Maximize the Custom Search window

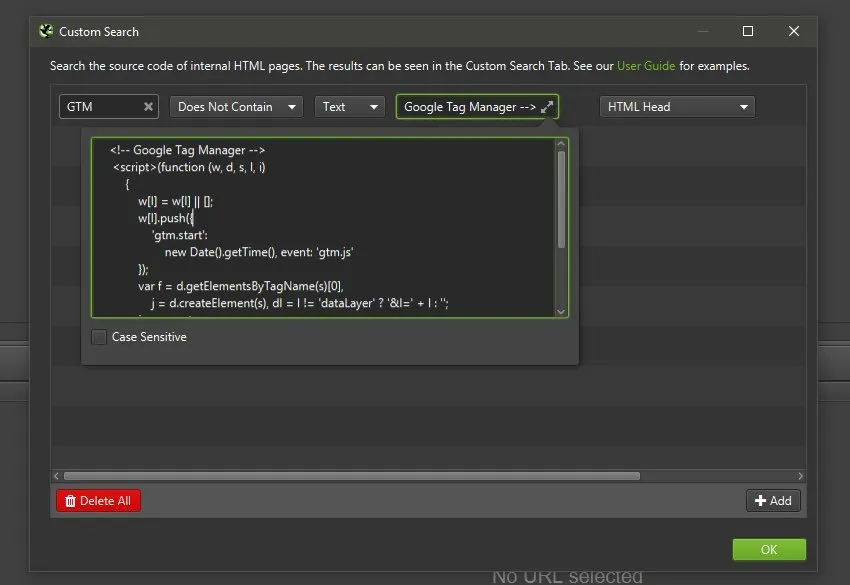(x=748, y=31)
